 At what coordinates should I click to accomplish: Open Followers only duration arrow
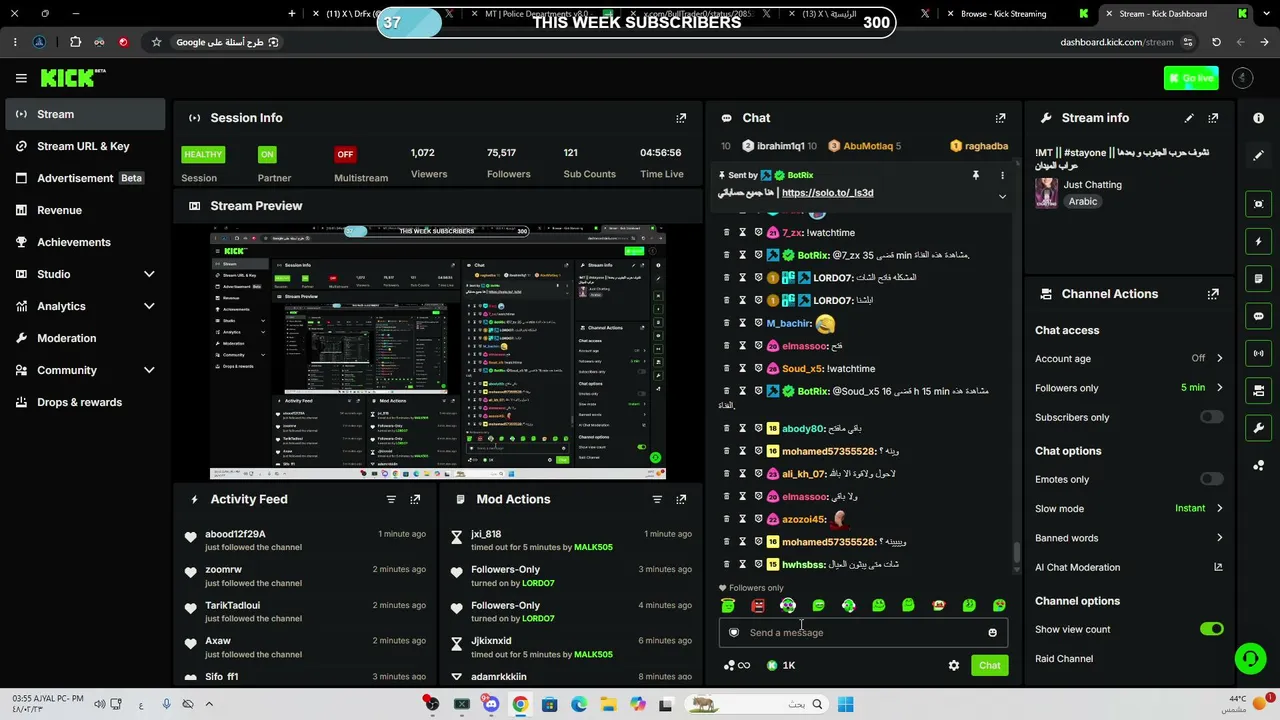tap(1219, 387)
